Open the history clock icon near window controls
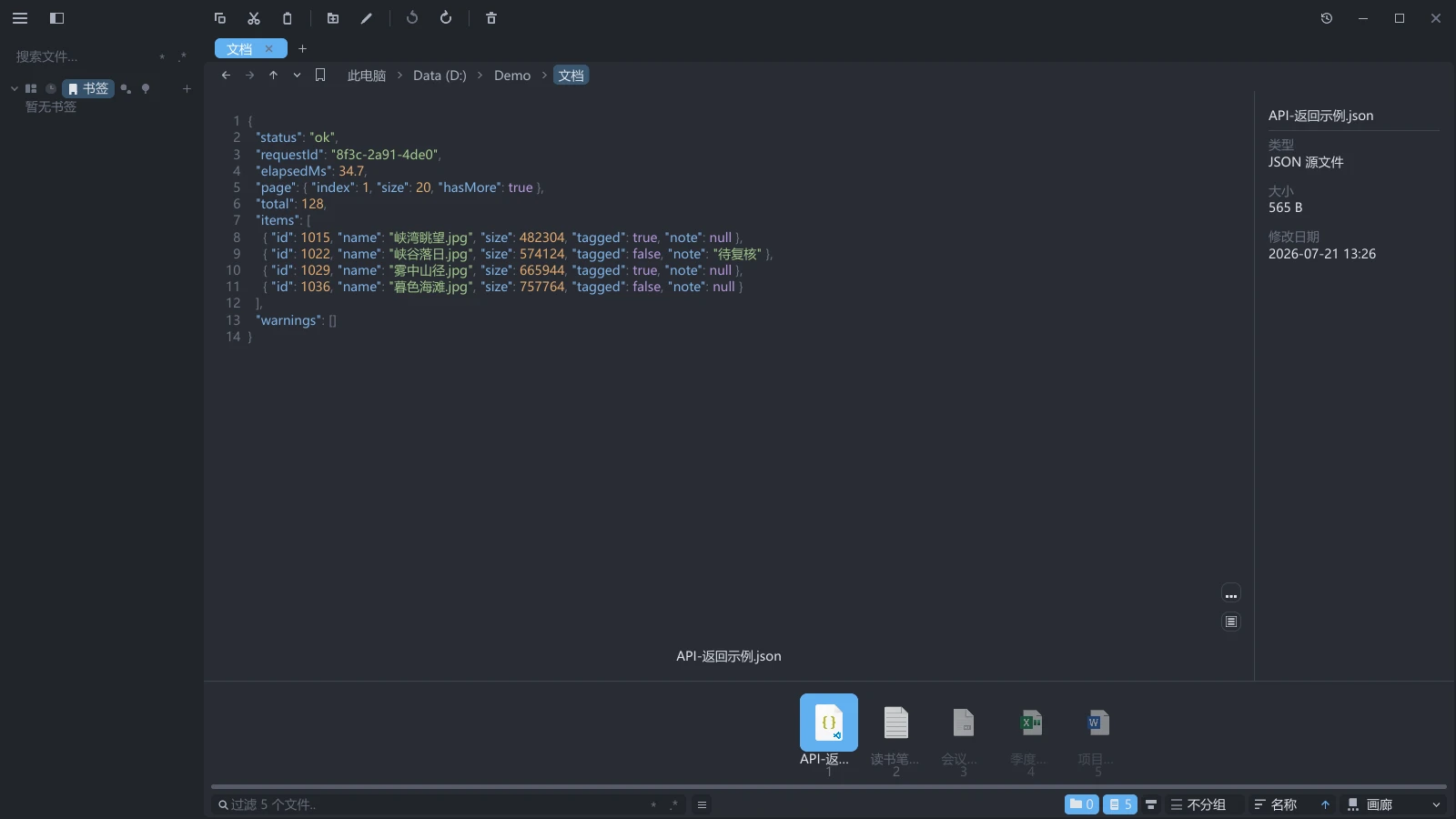Image resolution: width=1456 pixels, height=819 pixels. [1327, 18]
